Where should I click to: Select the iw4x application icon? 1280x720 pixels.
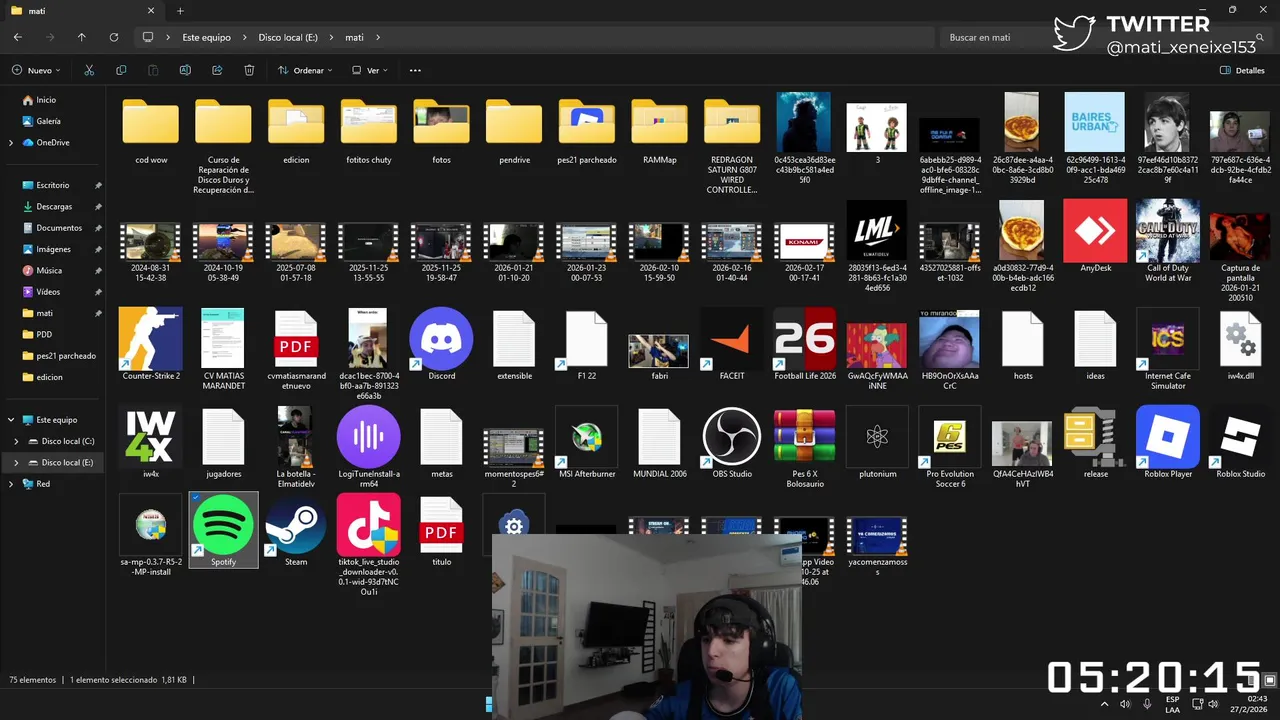pos(151,437)
